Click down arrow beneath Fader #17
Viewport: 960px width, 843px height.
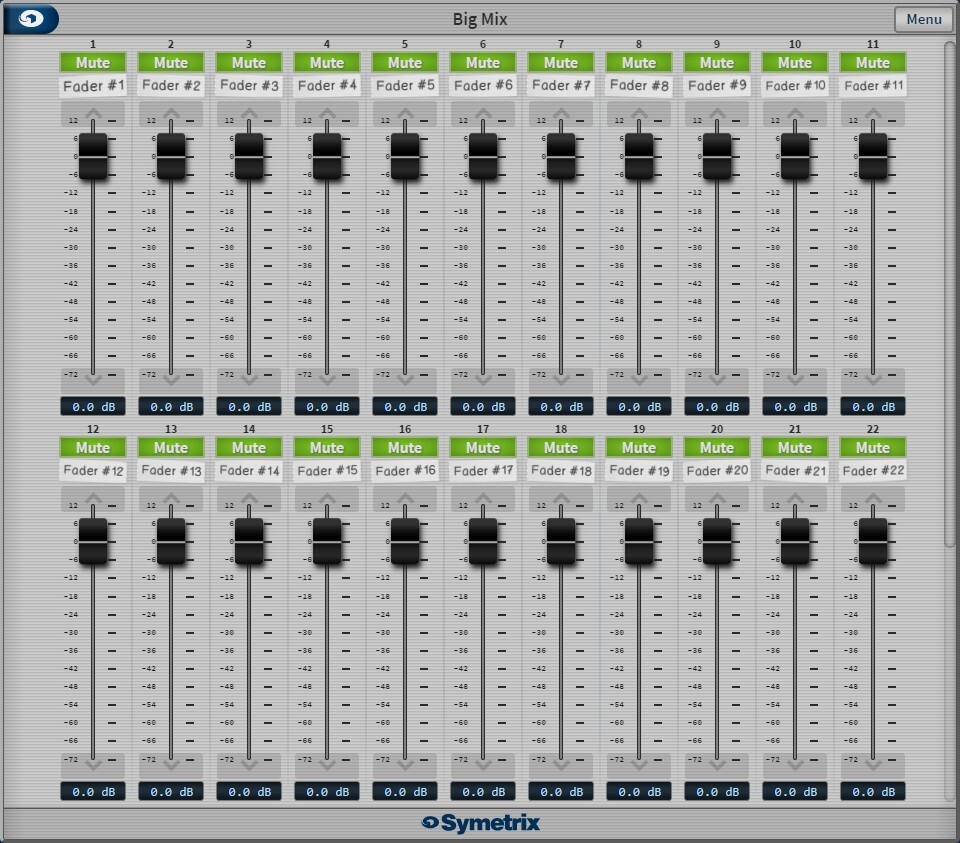coord(483,764)
